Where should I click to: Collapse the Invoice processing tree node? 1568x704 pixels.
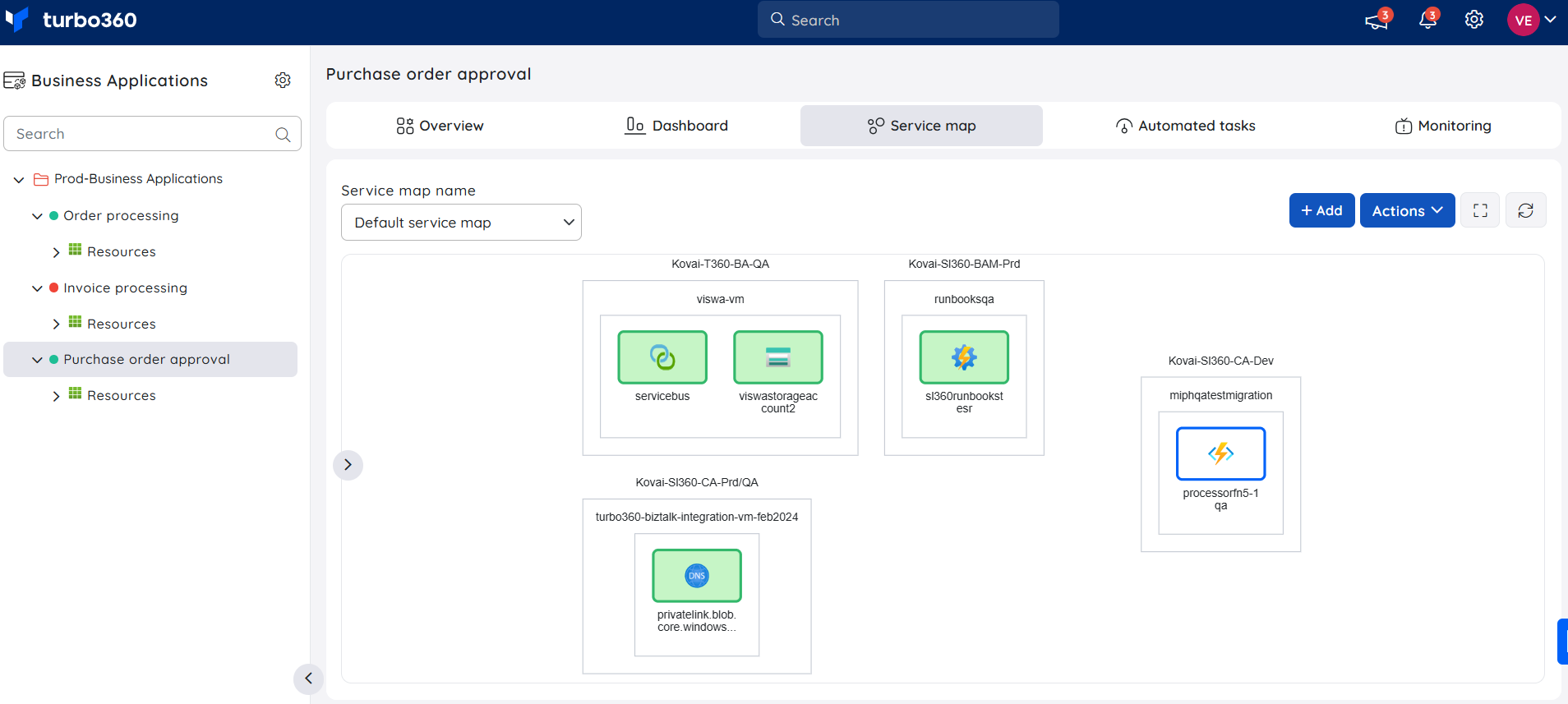[x=37, y=288]
